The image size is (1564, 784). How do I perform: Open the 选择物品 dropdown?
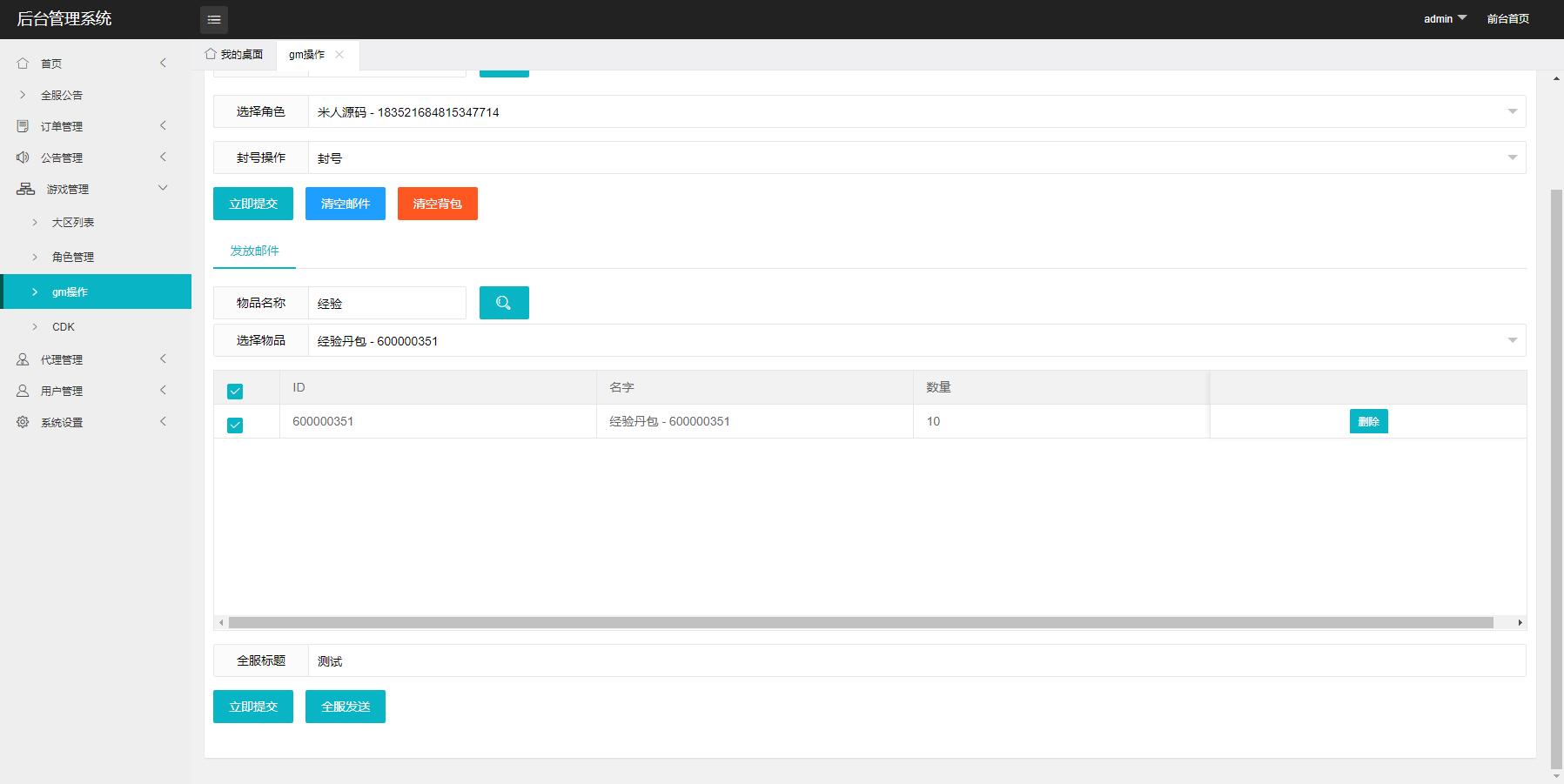click(x=916, y=340)
